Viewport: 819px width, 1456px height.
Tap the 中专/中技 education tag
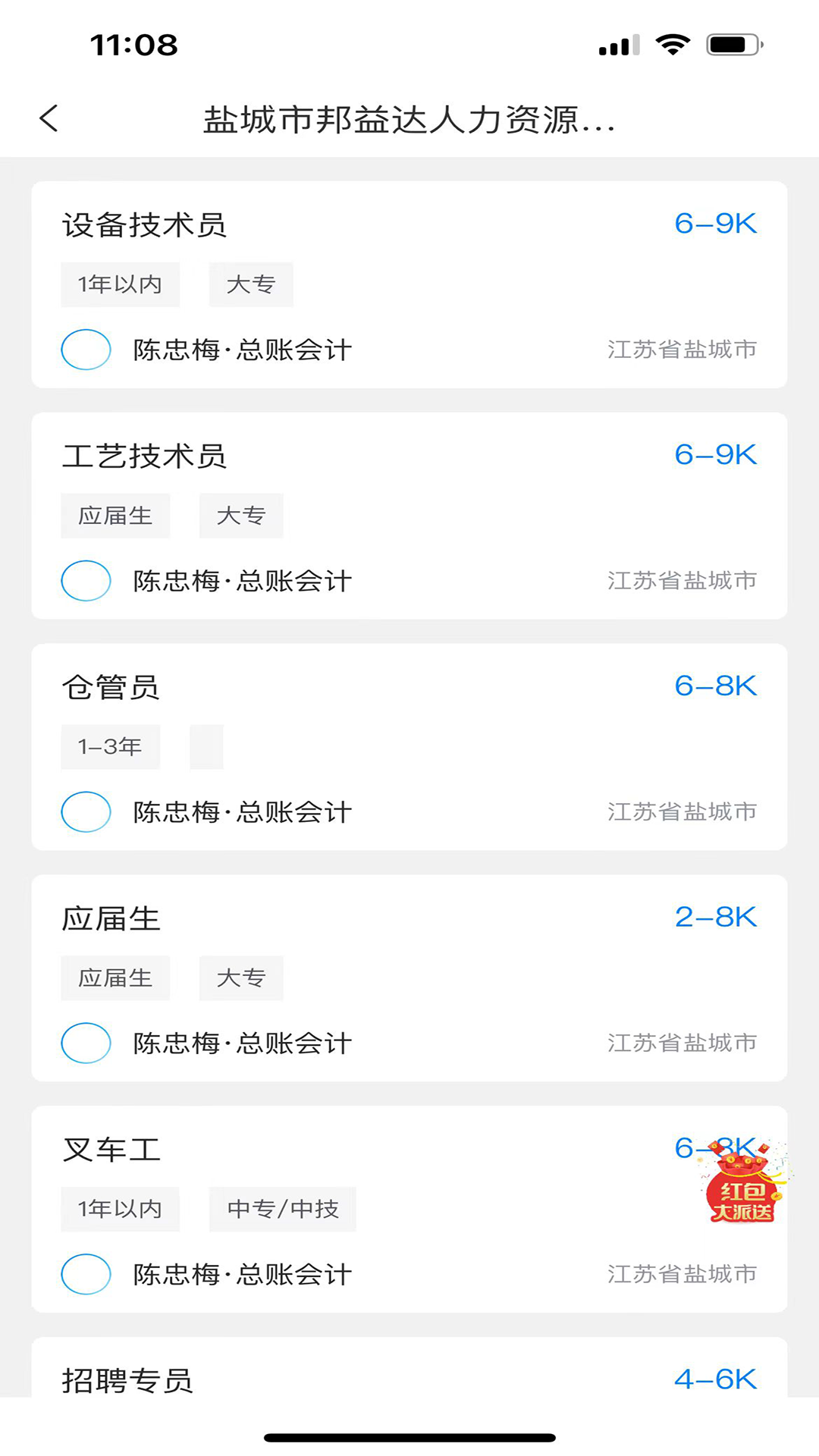[282, 1209]
